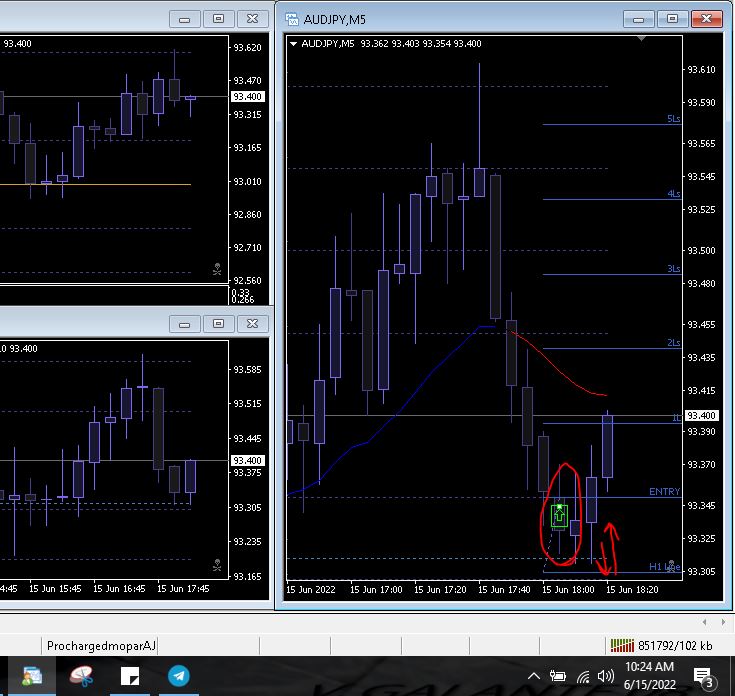Click the black-and-white square taskbar icon
This screenshot has width=735, height=696.
coord(129,676)
